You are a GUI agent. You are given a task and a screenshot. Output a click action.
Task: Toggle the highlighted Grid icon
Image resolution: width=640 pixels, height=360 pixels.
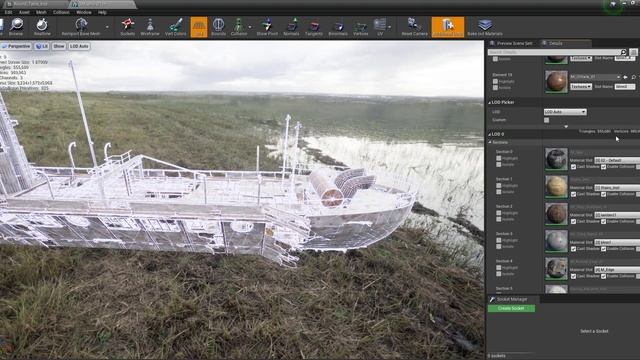[x=199, y=27]
